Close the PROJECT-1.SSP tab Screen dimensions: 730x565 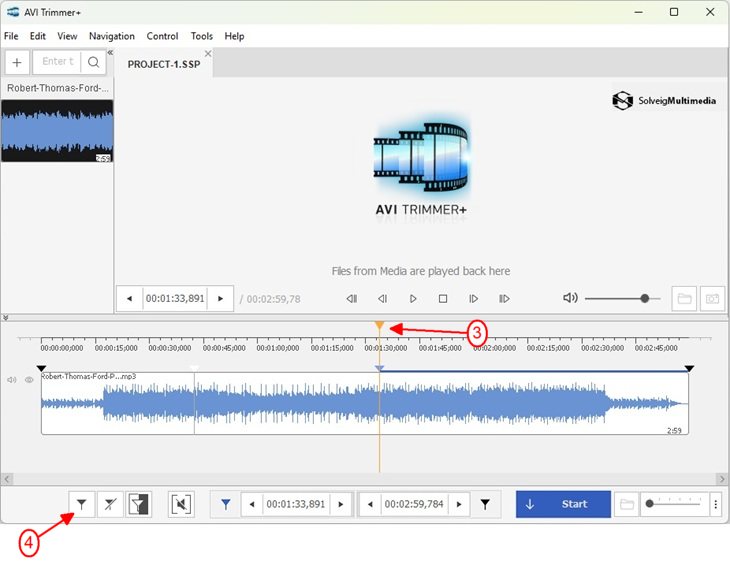[x=208, y=54]
